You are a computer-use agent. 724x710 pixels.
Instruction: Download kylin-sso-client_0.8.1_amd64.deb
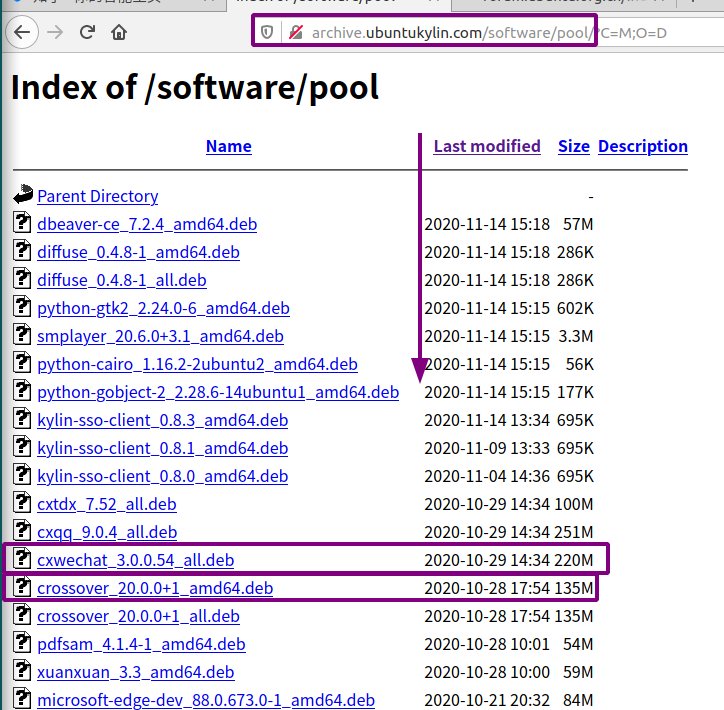[x=163, y=448]
